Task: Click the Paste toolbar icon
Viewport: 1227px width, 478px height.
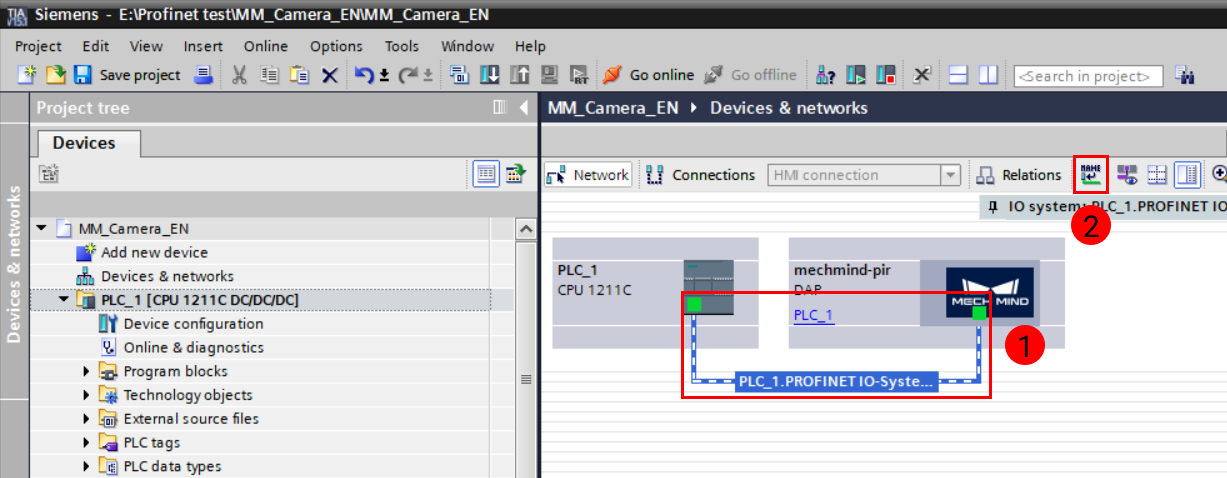Action: pos(298,75)
